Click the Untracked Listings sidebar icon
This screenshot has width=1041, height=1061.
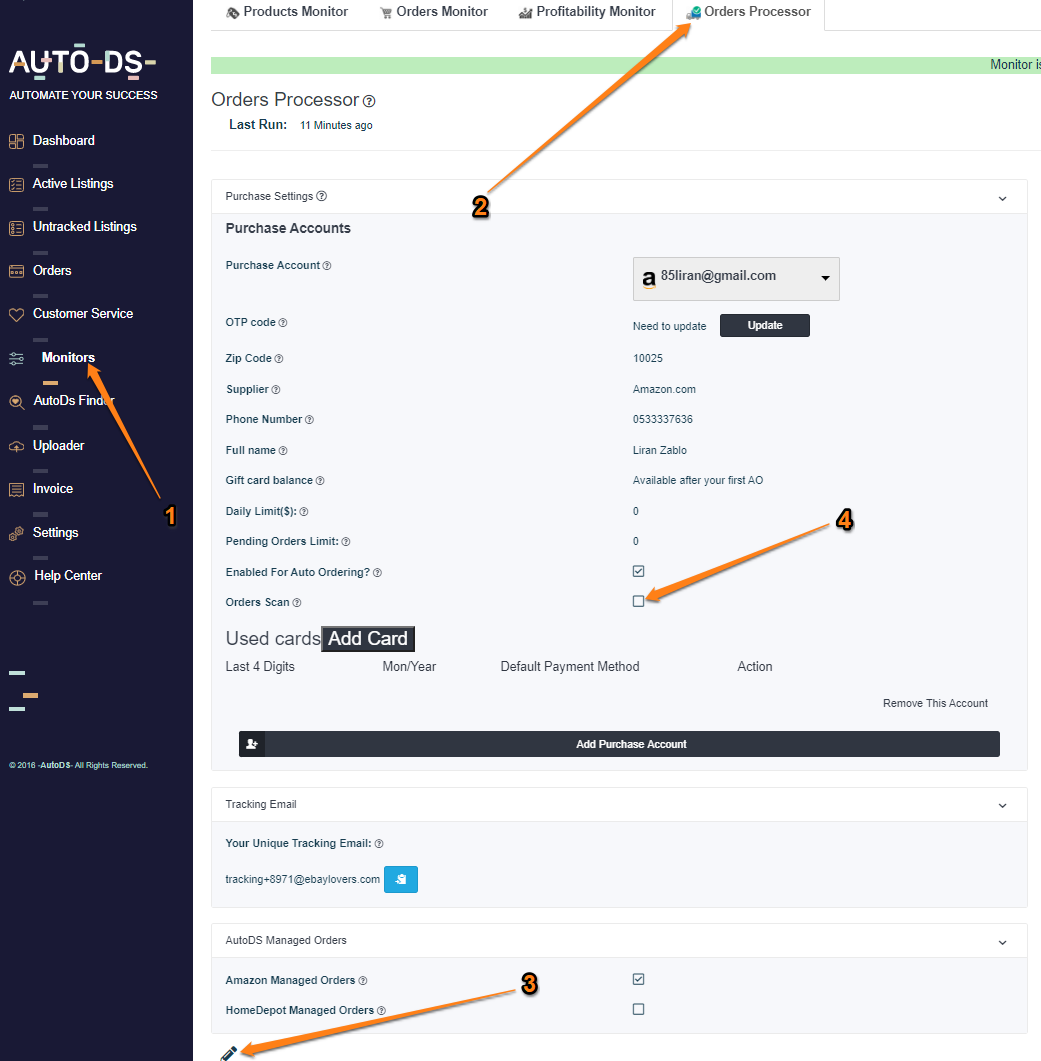click(x=16, y=228)
